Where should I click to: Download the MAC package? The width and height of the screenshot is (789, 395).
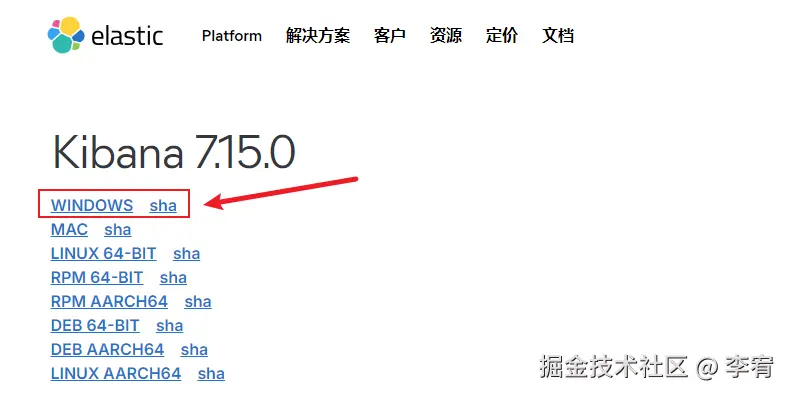pyautogui.click(x=69, y=229)
